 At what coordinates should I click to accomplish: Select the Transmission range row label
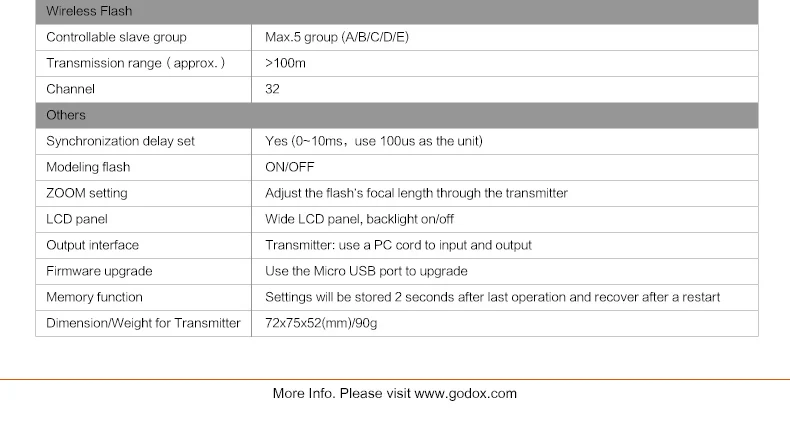[x=135, y=63]
